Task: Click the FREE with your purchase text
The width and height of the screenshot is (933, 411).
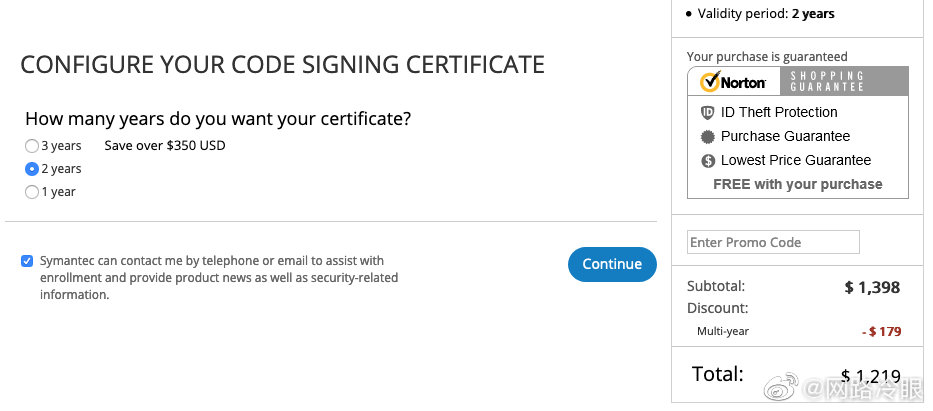Action: pos(797,184)
